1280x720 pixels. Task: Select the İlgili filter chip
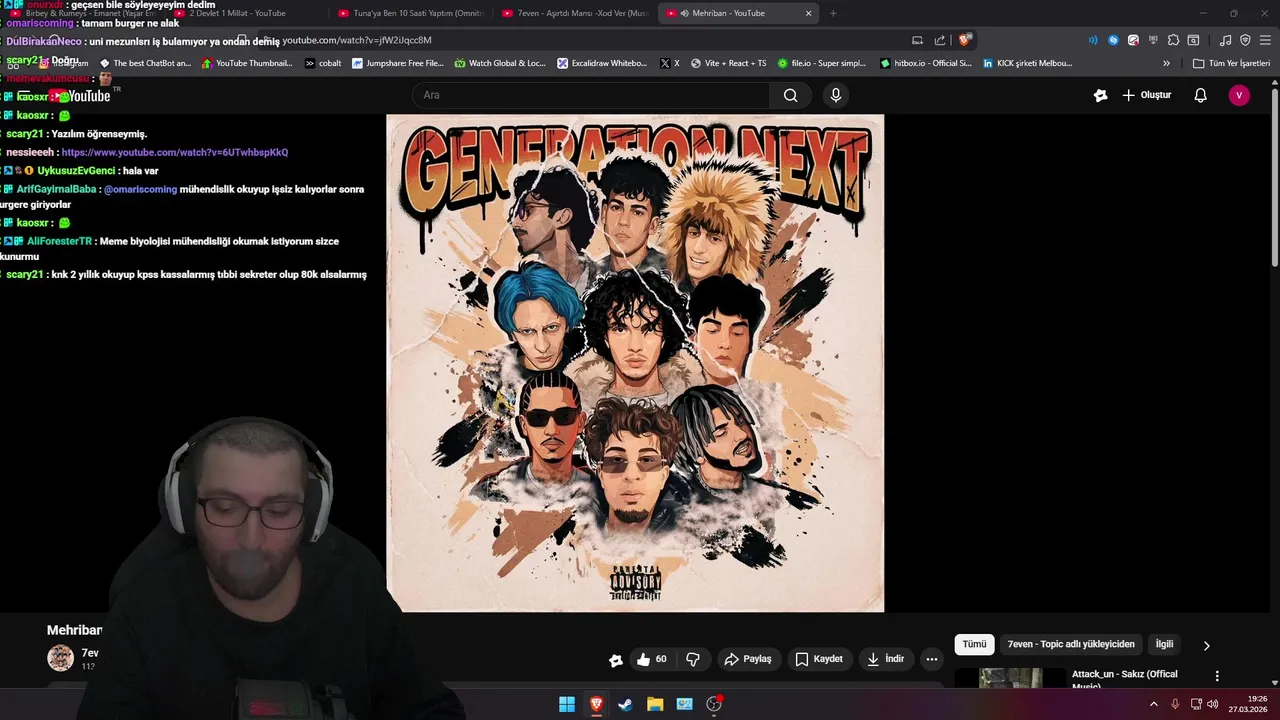(x=1164, y=645)
